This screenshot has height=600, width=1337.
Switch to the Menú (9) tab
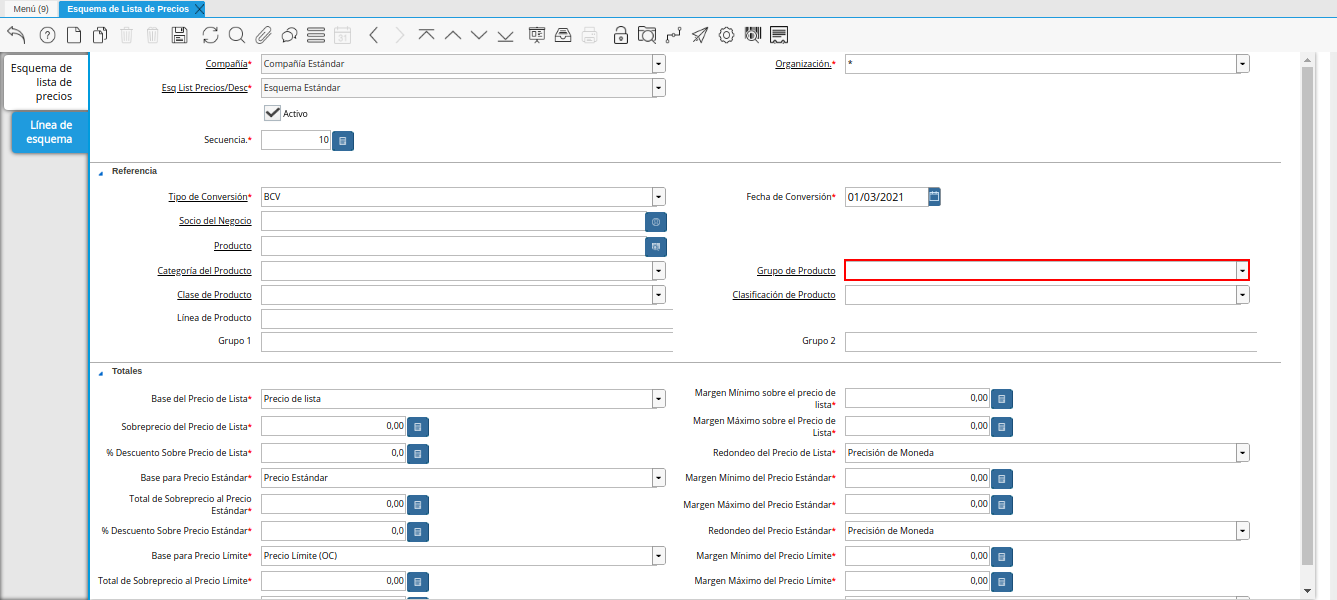point(31,9)
